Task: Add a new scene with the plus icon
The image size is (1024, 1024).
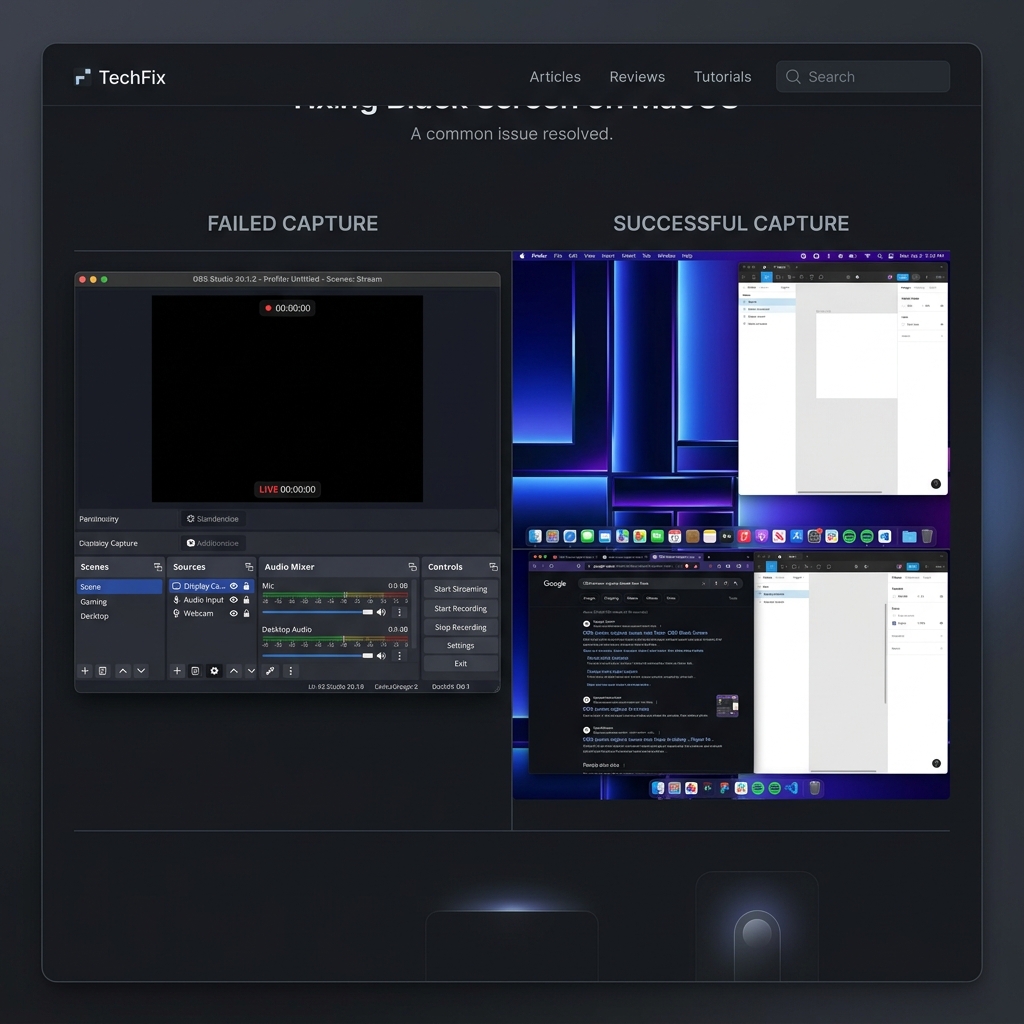Action: tap(85, 671)
